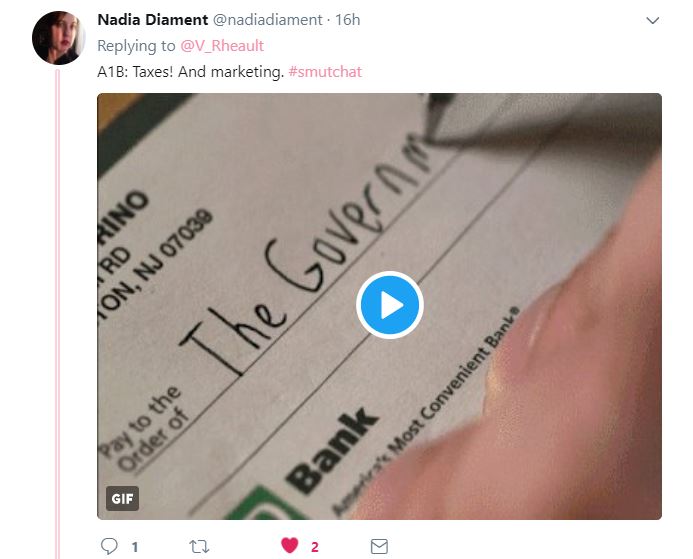
Task: Click the Replying to label
Action: 136,46
